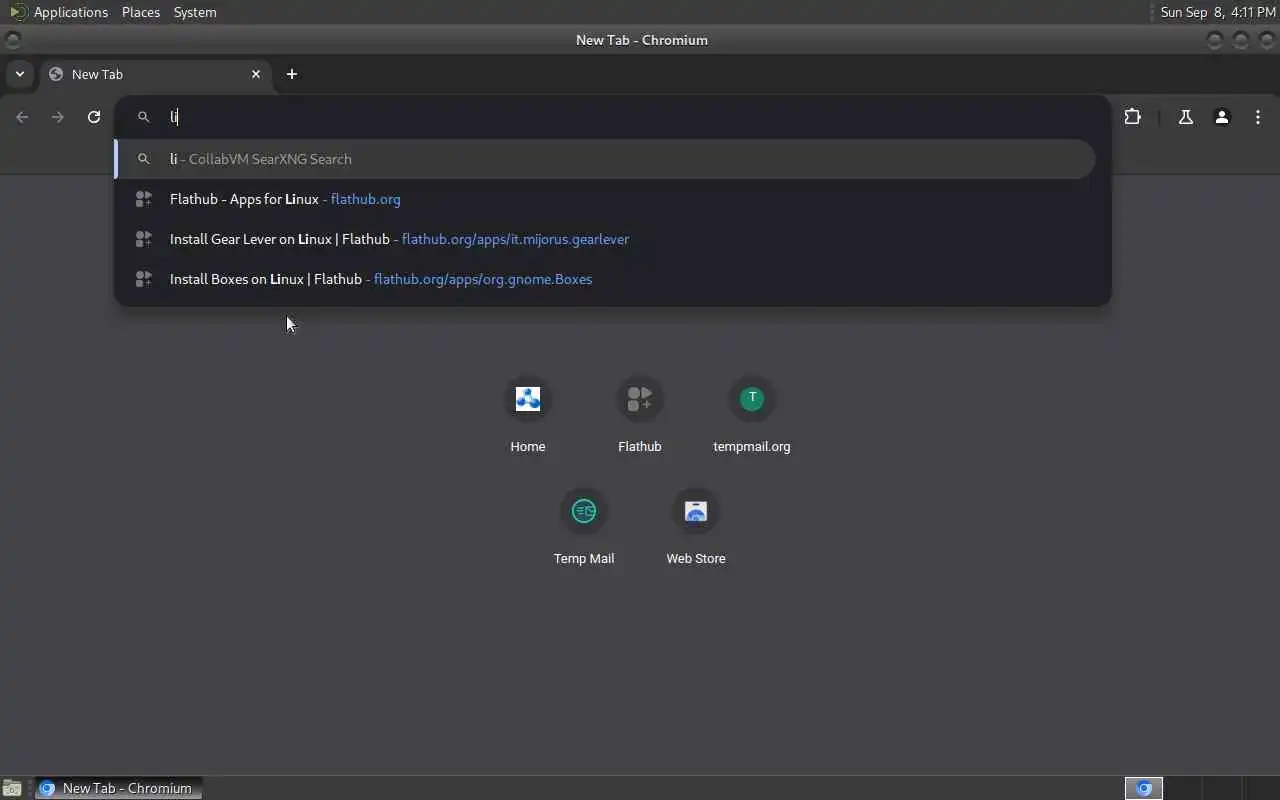Open the tempmail.org shortcut tile
Image resolution: width=1280 pixels, height=800 pixels.
coord(752,415)
